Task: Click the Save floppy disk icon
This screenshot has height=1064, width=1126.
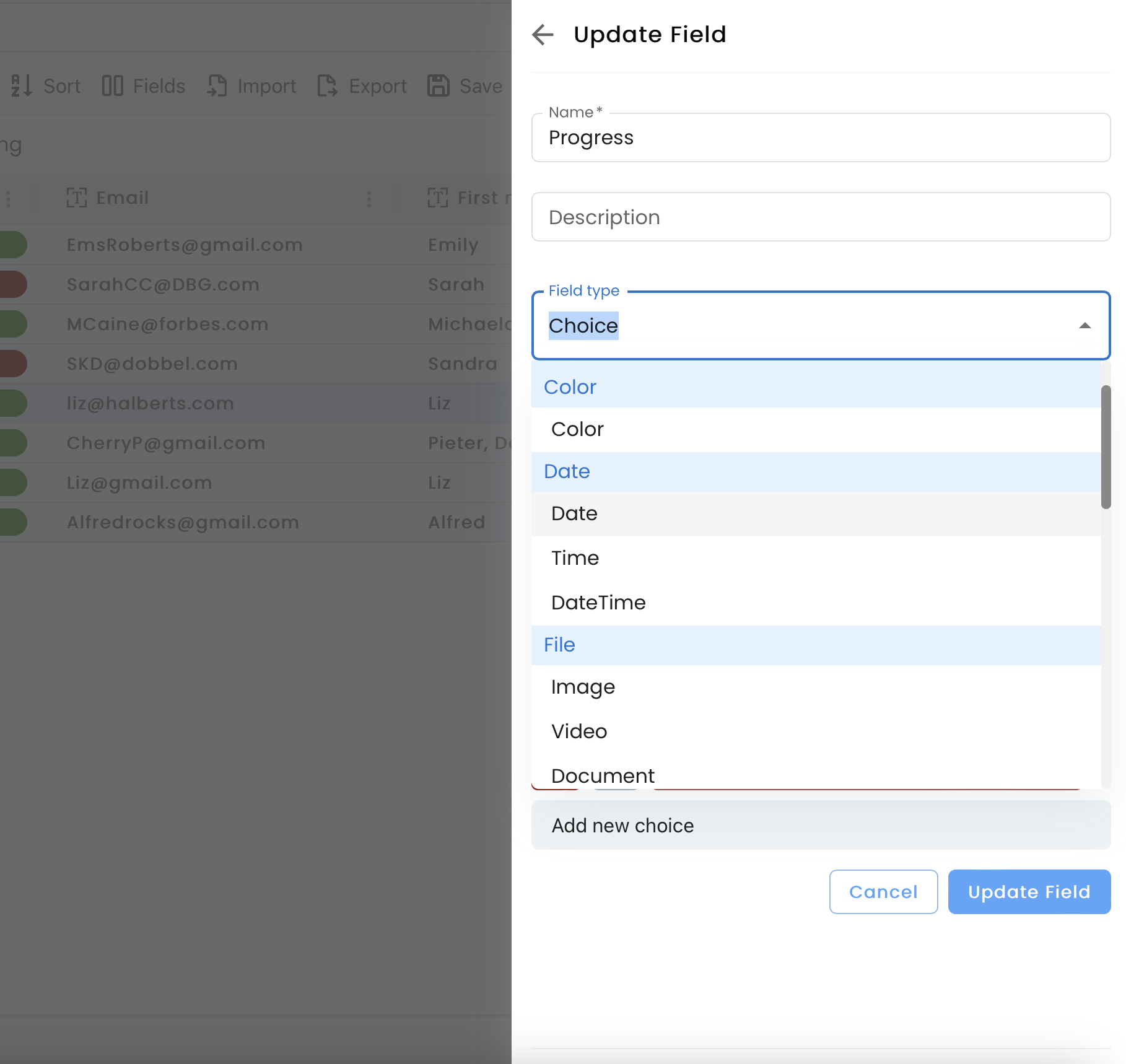Action: click(x=439, y=85)
